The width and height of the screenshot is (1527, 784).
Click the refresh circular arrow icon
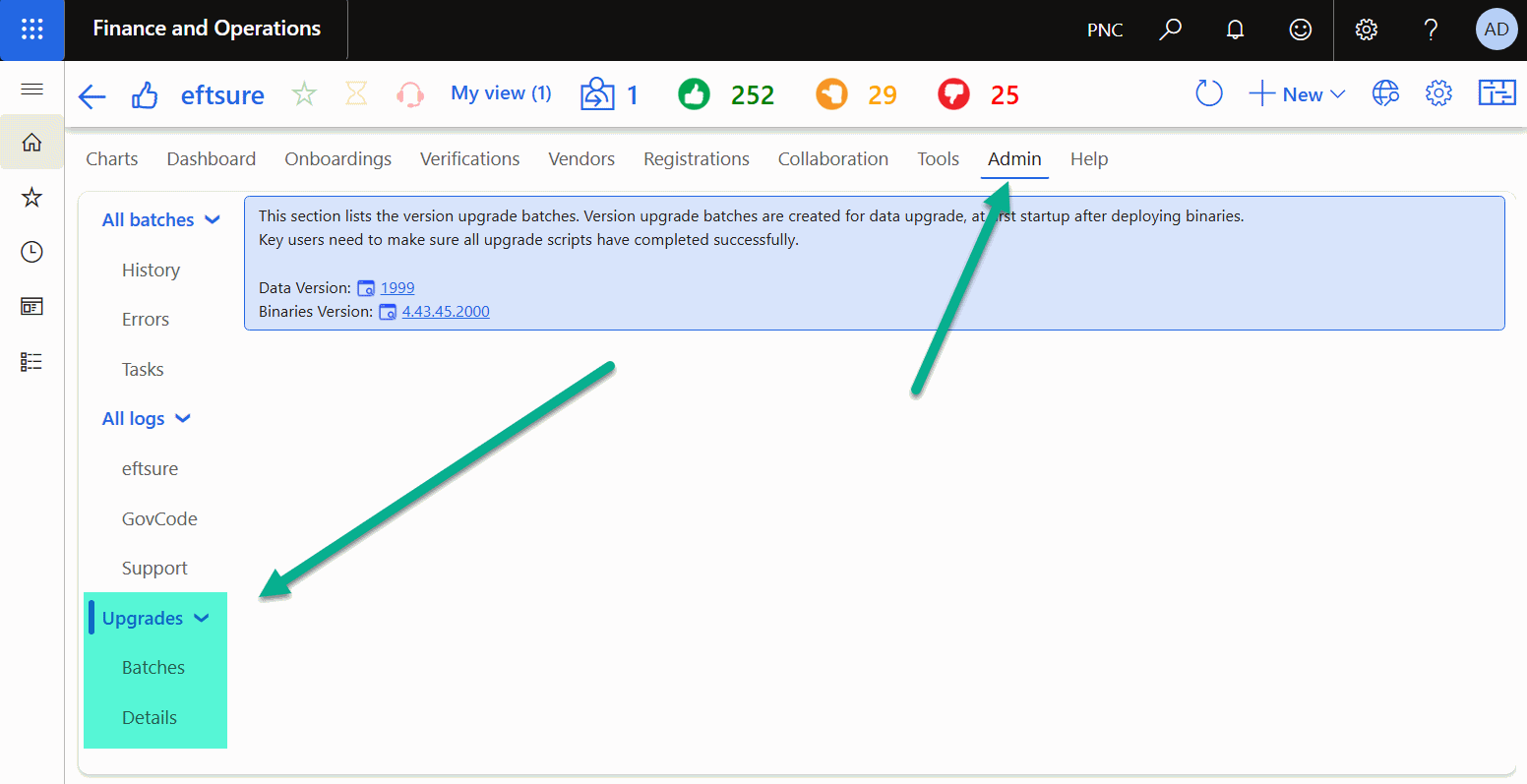(x=1208, y=94)
